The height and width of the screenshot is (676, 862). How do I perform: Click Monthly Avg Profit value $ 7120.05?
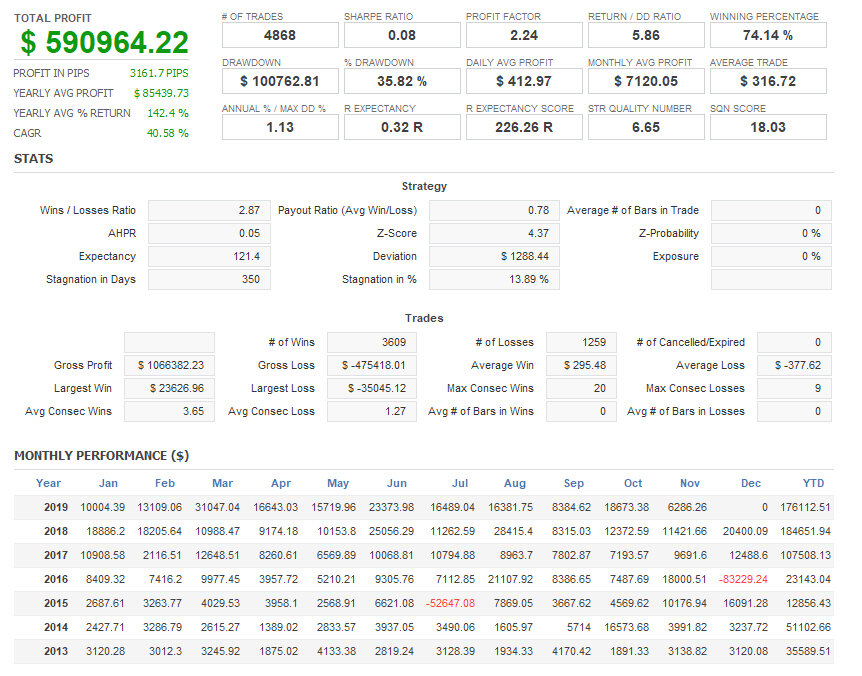click(x=646, y=81)
